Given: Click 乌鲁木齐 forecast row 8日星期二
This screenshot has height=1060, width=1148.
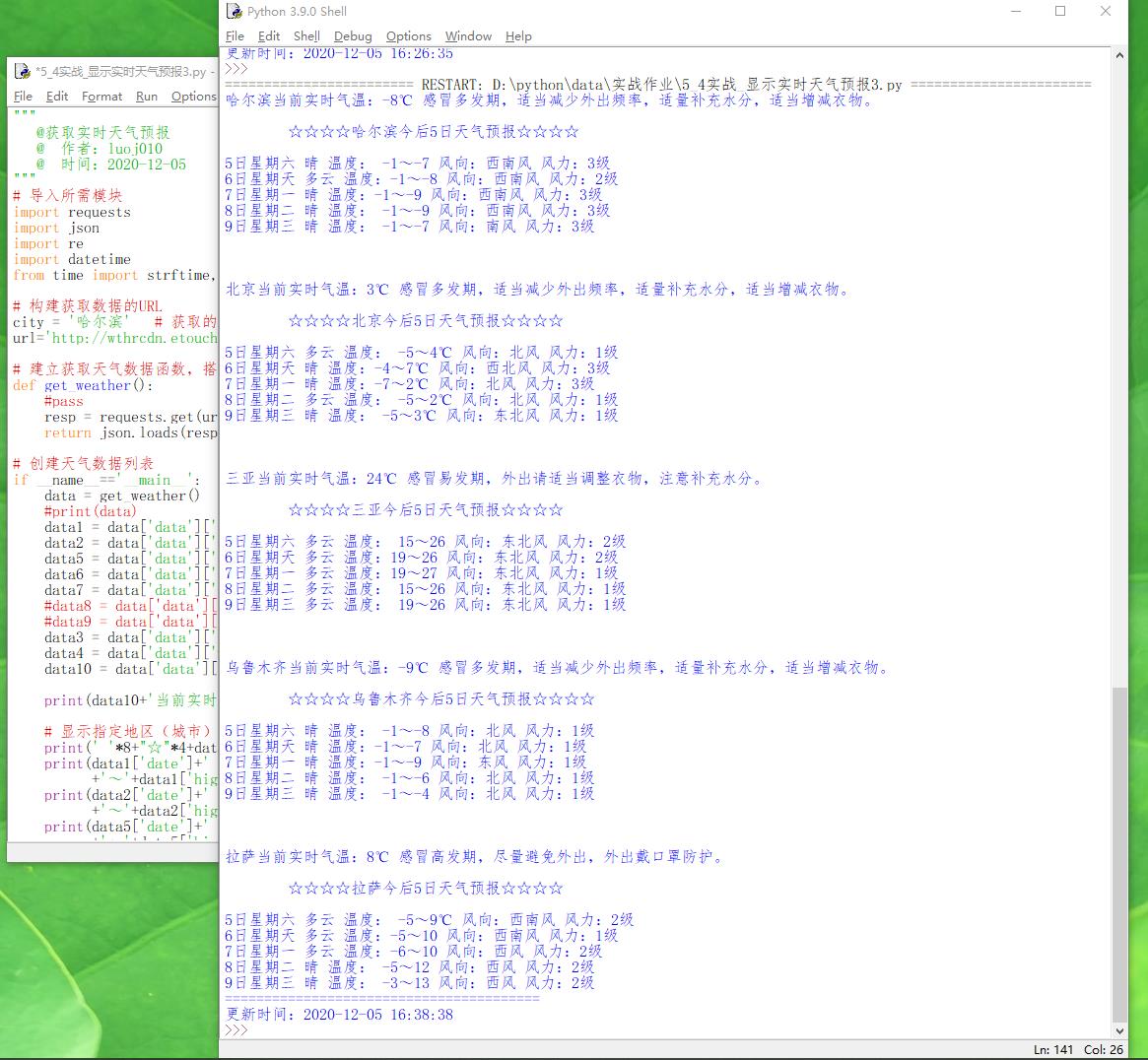Looking at the screenshot, I should click(409, 778).
